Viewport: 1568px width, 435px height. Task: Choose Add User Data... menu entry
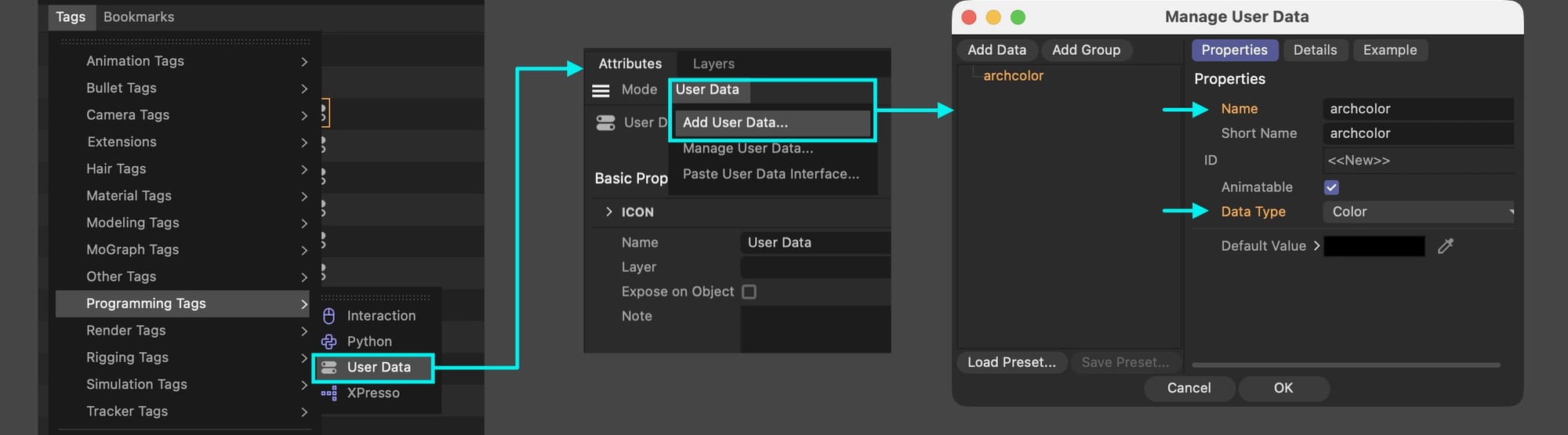[x=771, y=123]
